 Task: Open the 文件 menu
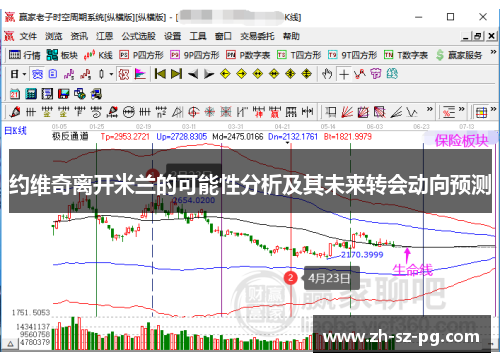pos(28,36)
